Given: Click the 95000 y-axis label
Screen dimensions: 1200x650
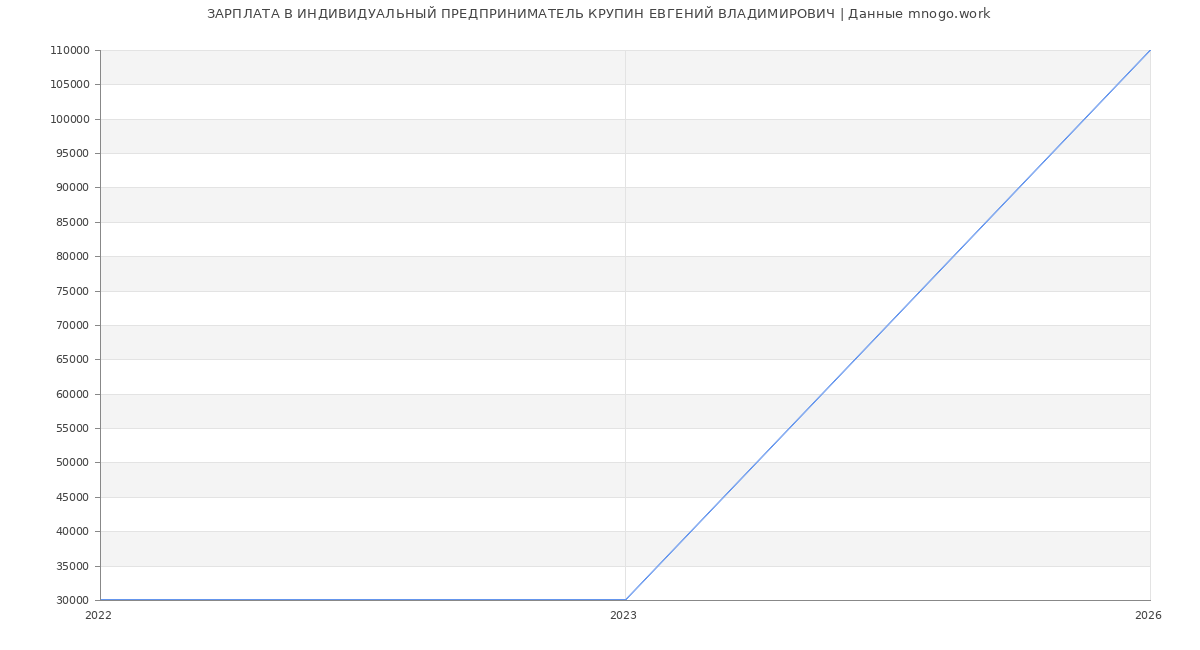Looking at the screenshot, I should point(72,154).
